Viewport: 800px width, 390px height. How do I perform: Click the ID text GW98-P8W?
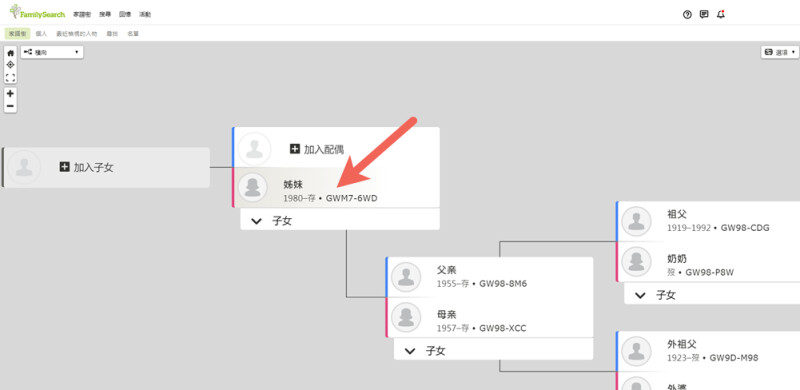(710, 273)
